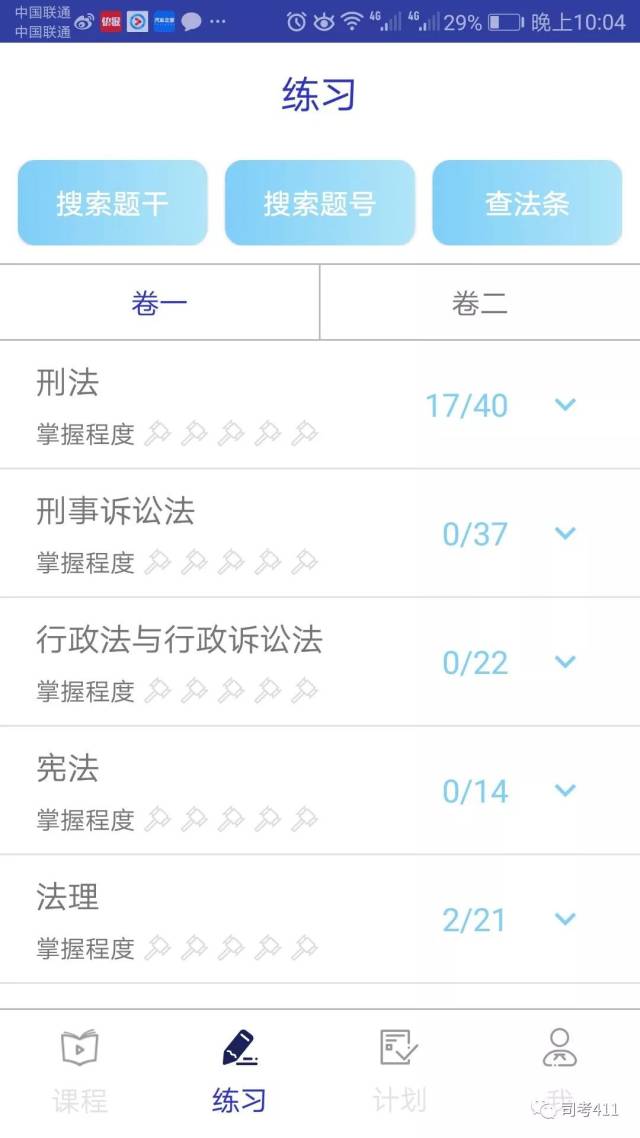Switch to the 卷二 tab
This screenshot has width=640, height=1138.
pyautogui.click(x=480, y=303)
